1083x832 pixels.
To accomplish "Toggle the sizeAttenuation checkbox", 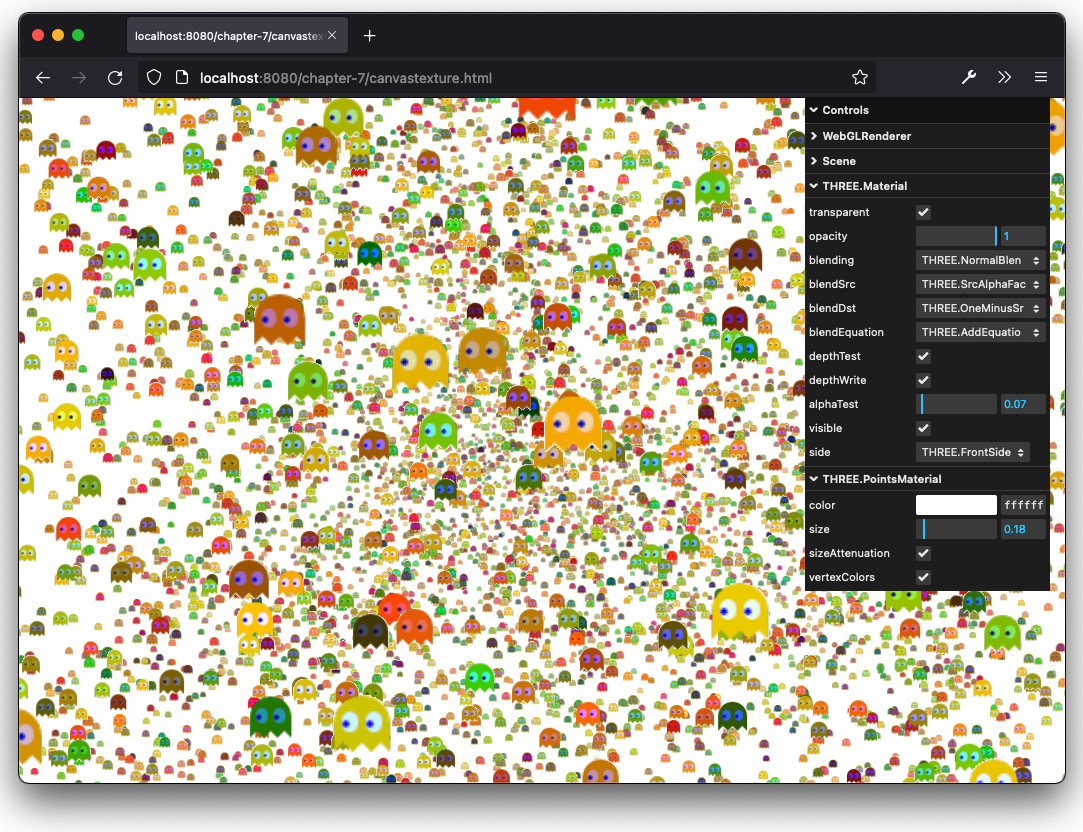I will 923,553.
